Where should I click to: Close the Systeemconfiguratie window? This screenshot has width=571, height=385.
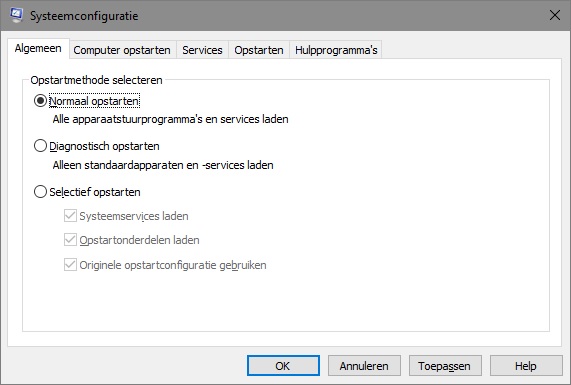pos(555,15)
